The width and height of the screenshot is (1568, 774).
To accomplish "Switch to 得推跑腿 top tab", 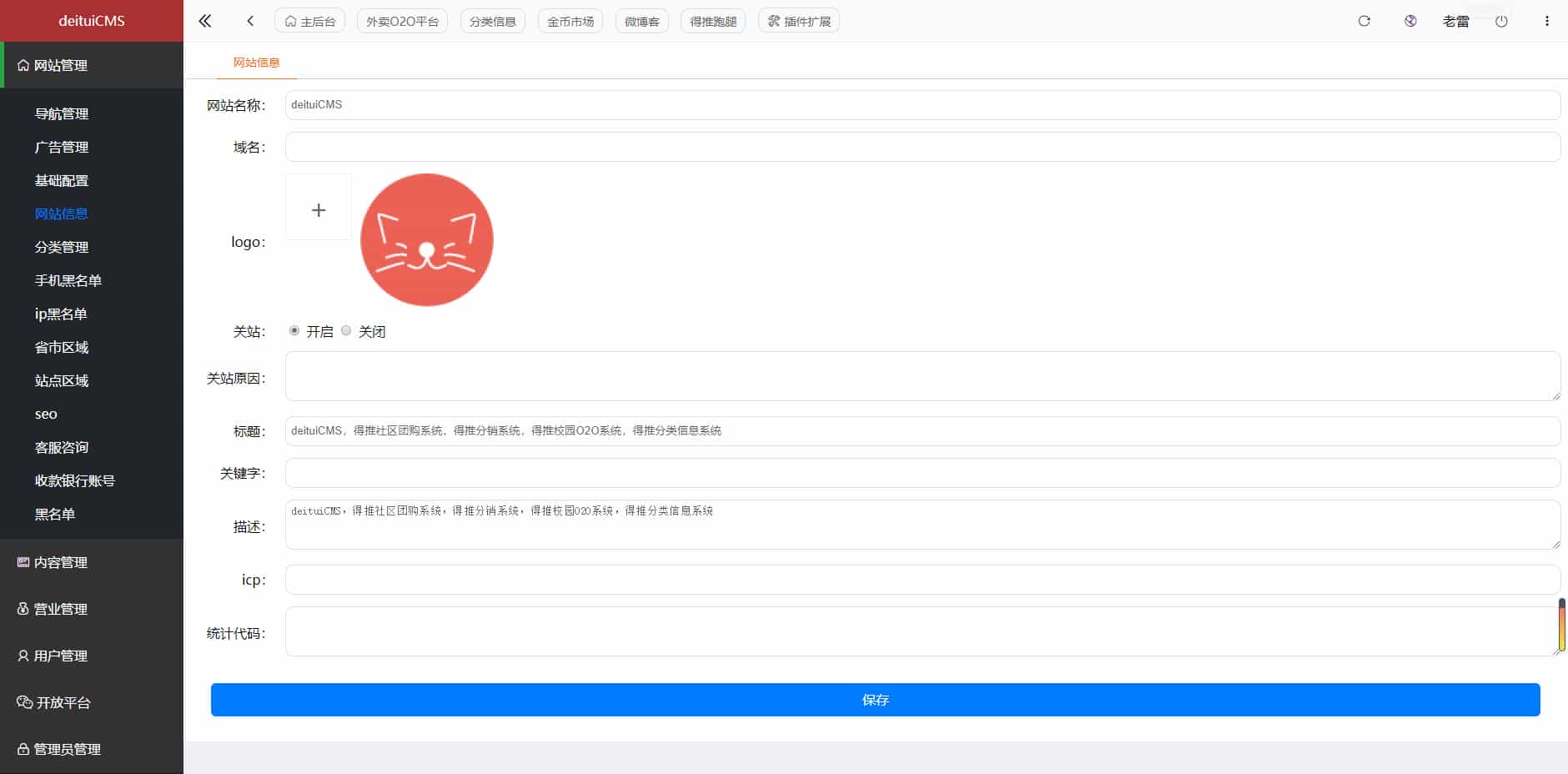I will point(713,21).
